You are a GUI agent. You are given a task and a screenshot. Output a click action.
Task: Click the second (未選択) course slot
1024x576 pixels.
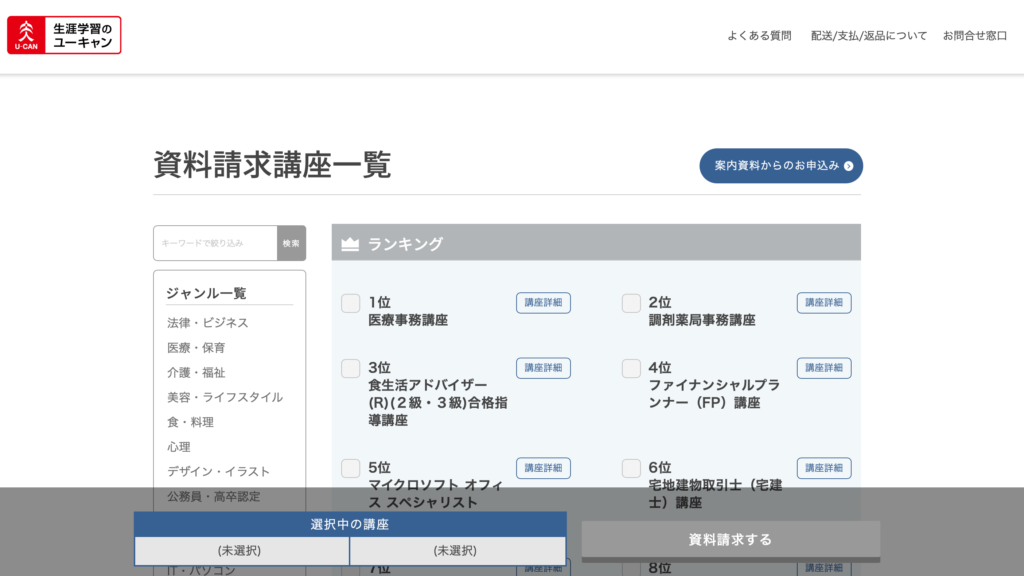[x=458, y=551]
